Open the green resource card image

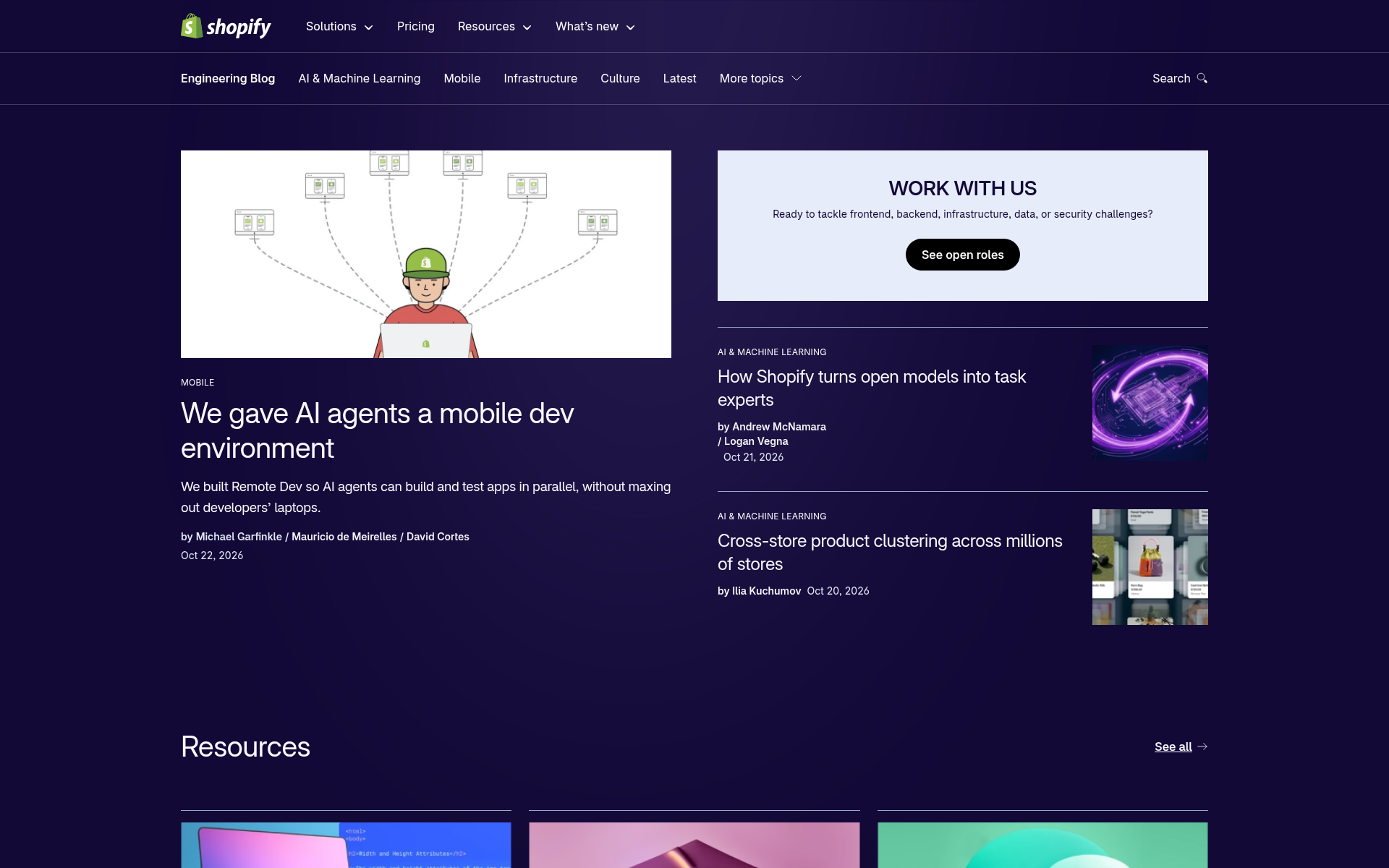click(x=1042, y=845)
